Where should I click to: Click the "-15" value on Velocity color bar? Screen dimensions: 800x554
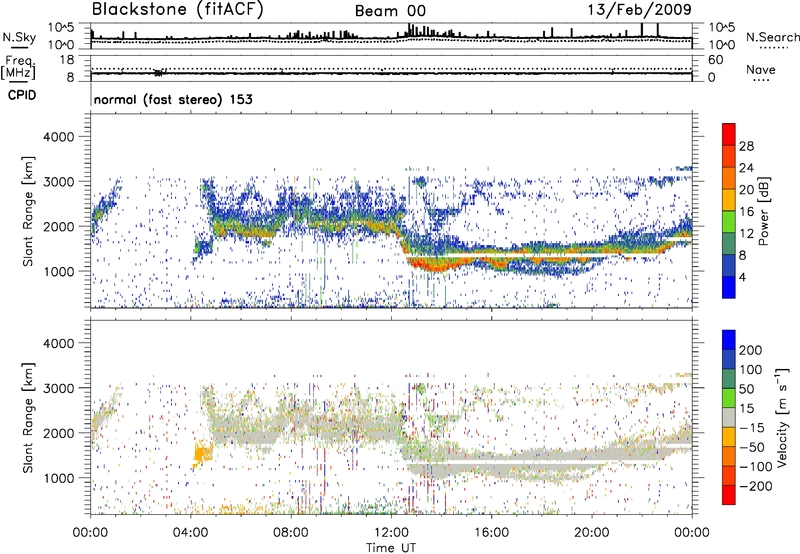(752, 427)
